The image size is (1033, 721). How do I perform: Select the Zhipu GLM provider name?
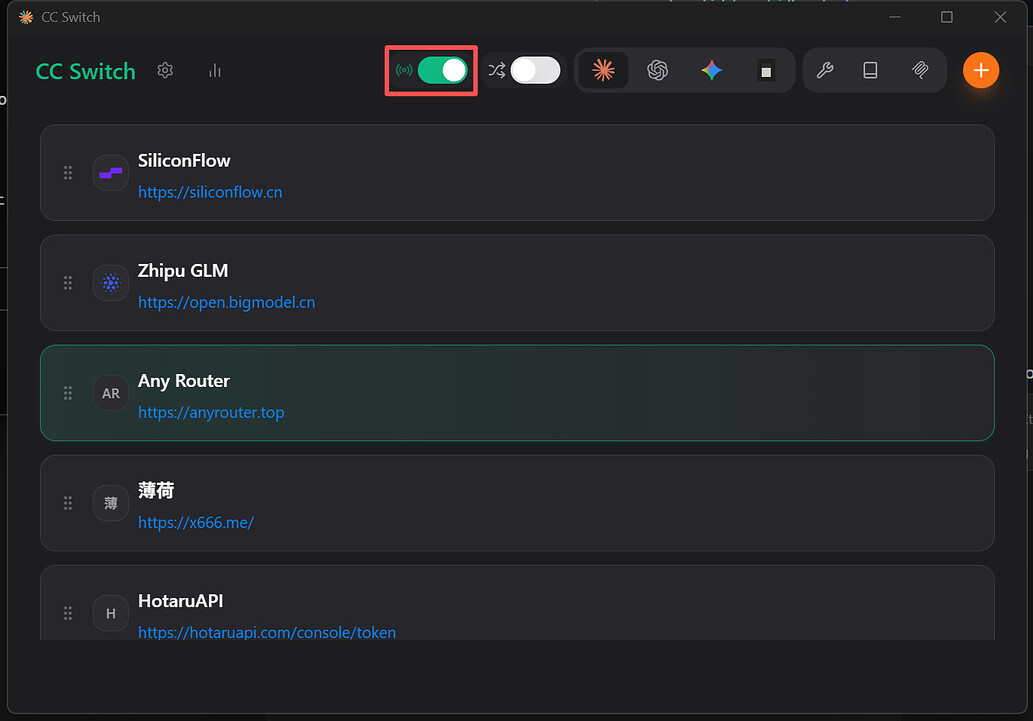(x=183, y=271)
